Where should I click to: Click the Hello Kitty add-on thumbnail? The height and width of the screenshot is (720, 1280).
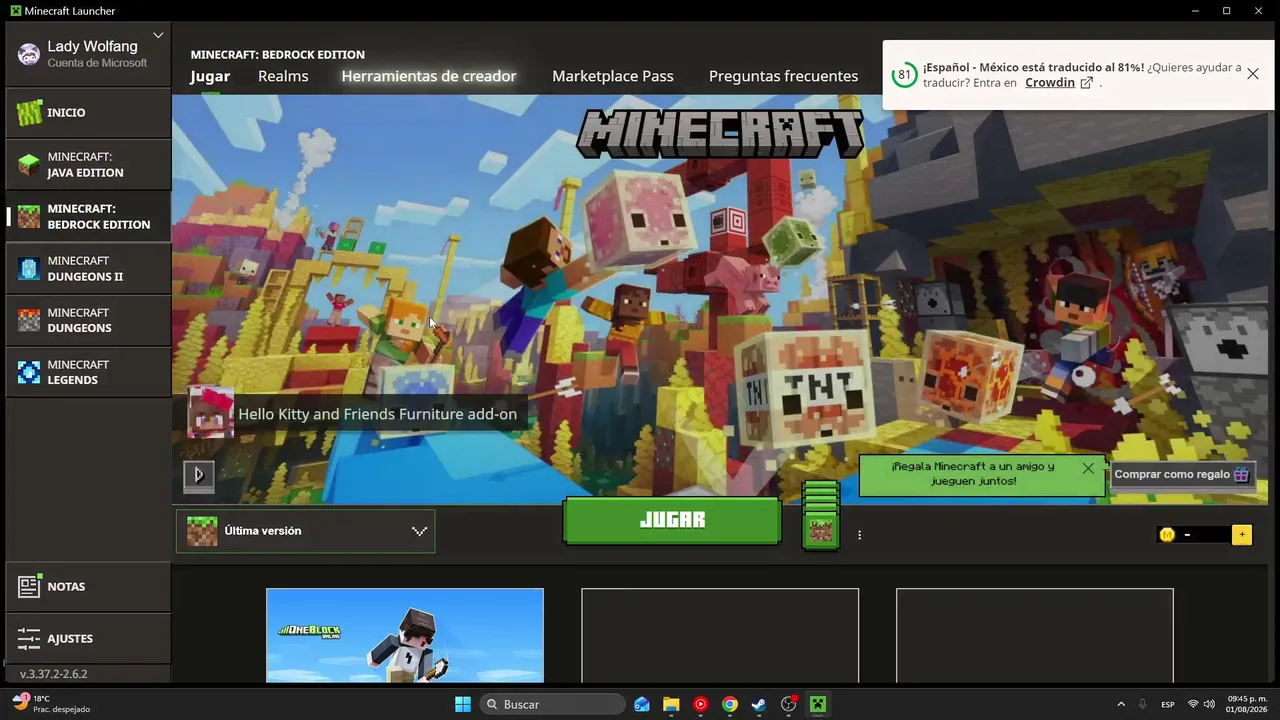click(x=211, y=413)
